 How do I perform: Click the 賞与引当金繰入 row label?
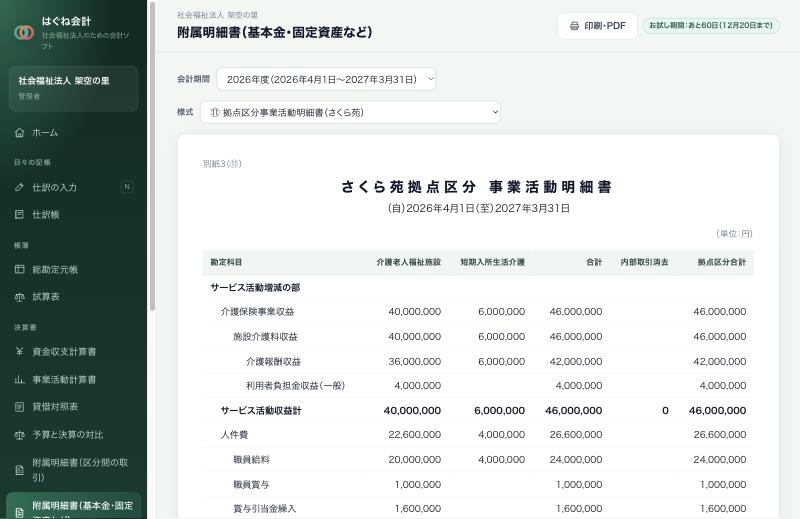coord(264,508)
